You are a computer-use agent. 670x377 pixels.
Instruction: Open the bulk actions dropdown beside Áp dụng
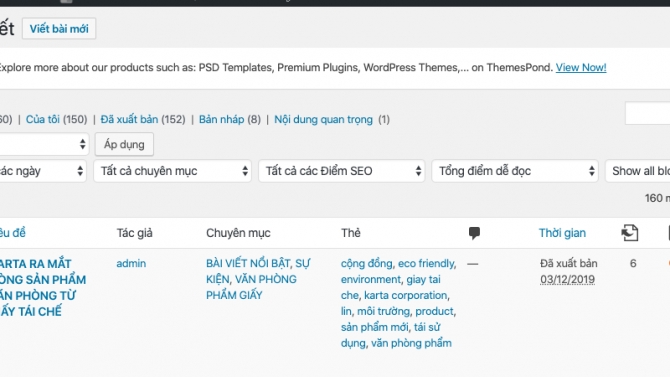(x=44, y=144)
